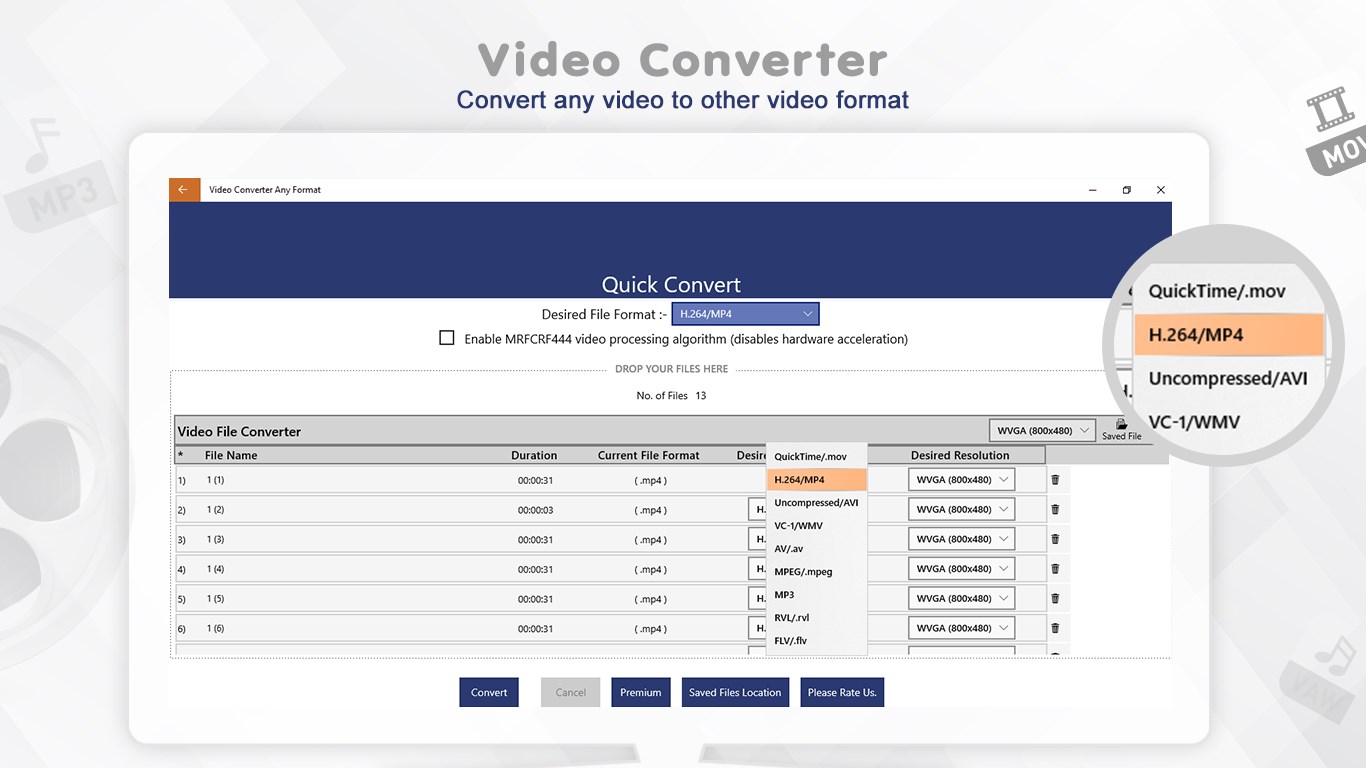Open resolution dropdown for file 1 (4)
The width and height of the screenshot is (1366, 768).
(961, 569)
